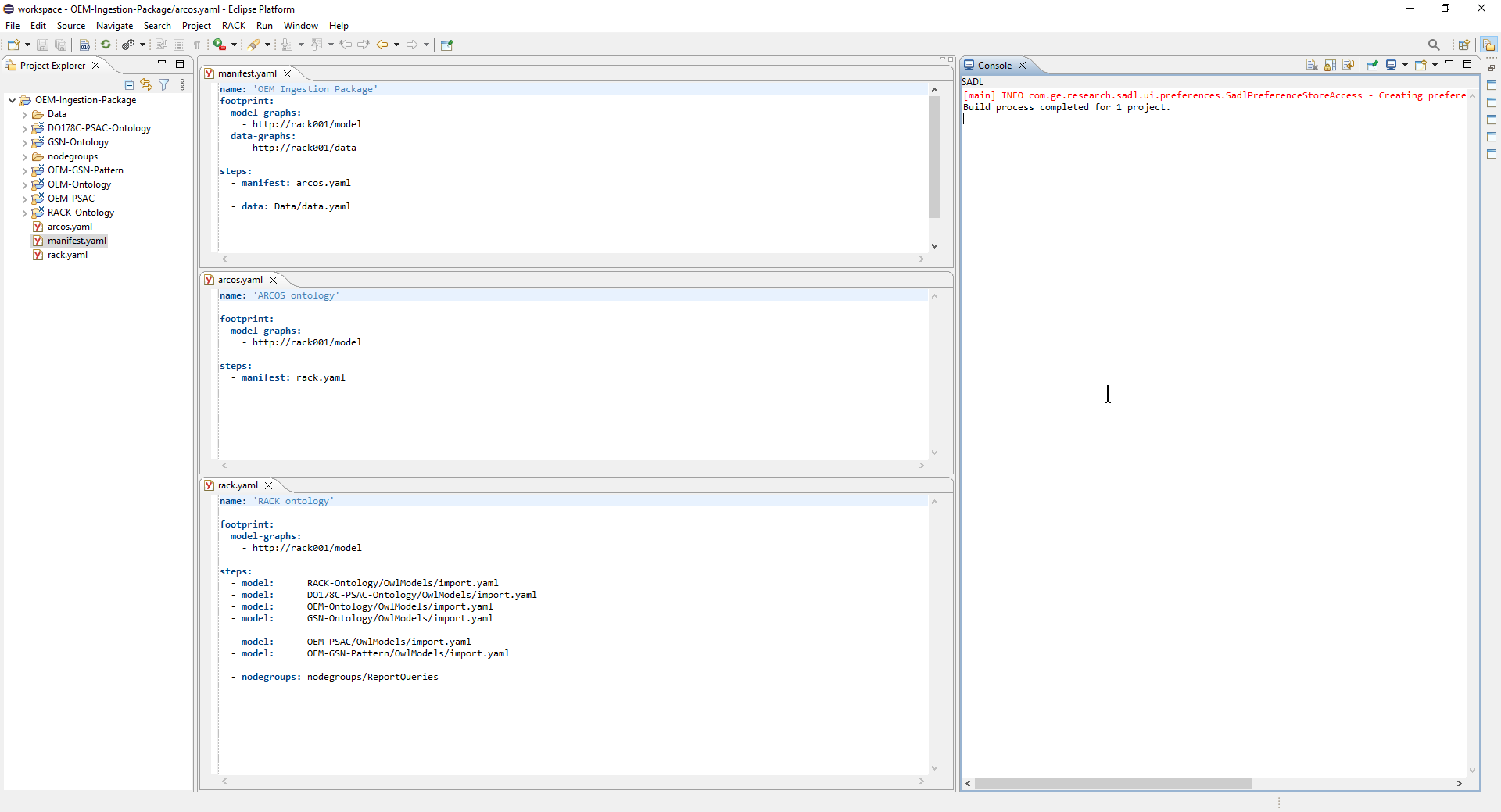The height and width of the screenshot is (812, 1501).
Task: Open the Display Selected Console dropdown arrow
Action: 1405,65
